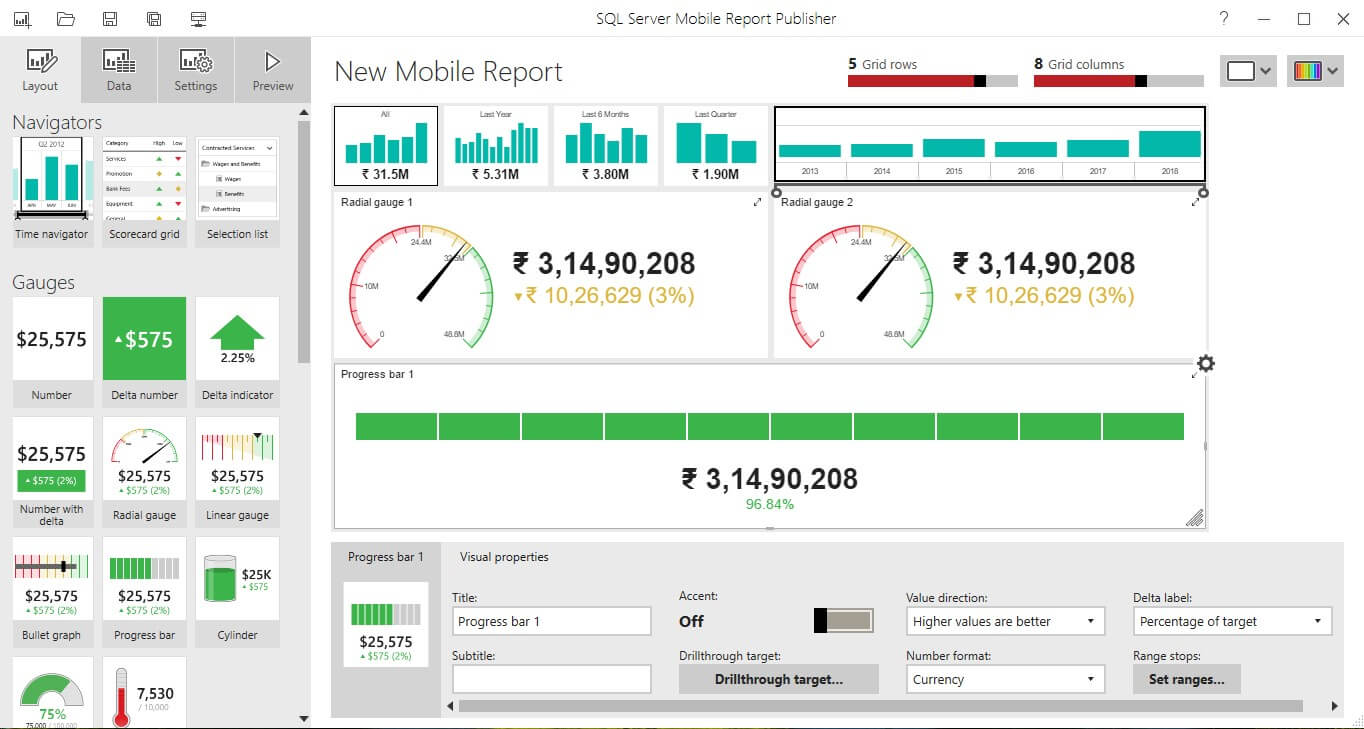
Task: Expand Radial gauge 1 to full view
Action: coord(757,203)
